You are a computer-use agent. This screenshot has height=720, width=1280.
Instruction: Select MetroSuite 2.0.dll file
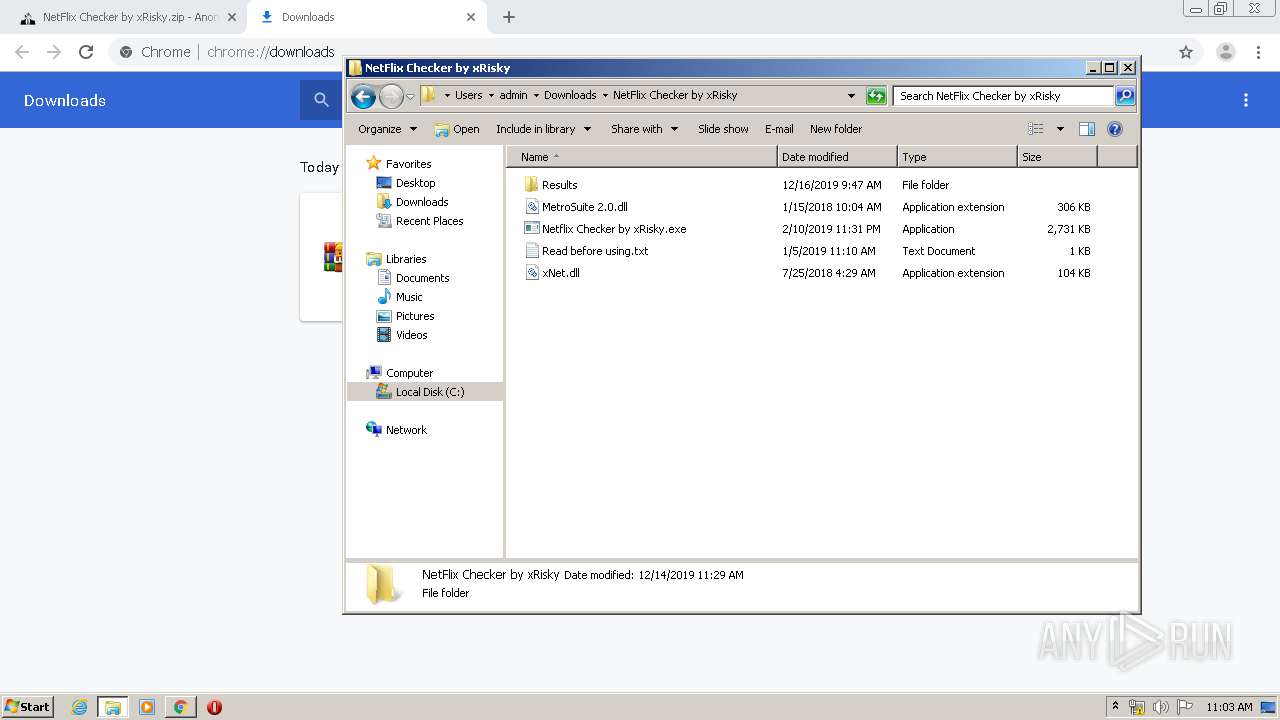[x=585, y=207]
